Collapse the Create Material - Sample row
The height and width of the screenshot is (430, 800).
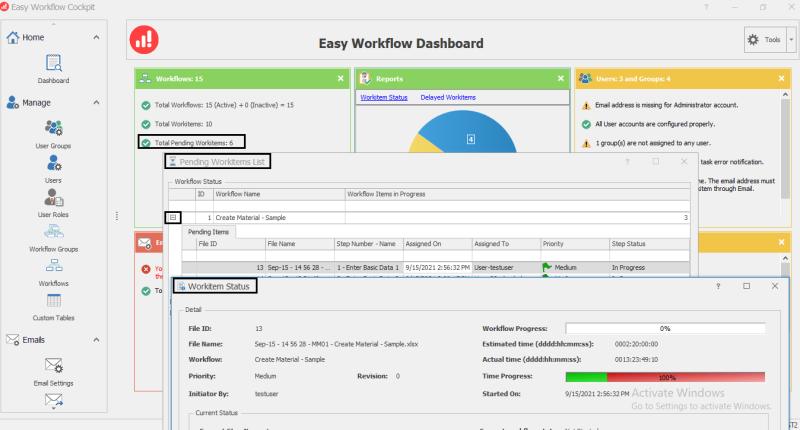(173, 217)
